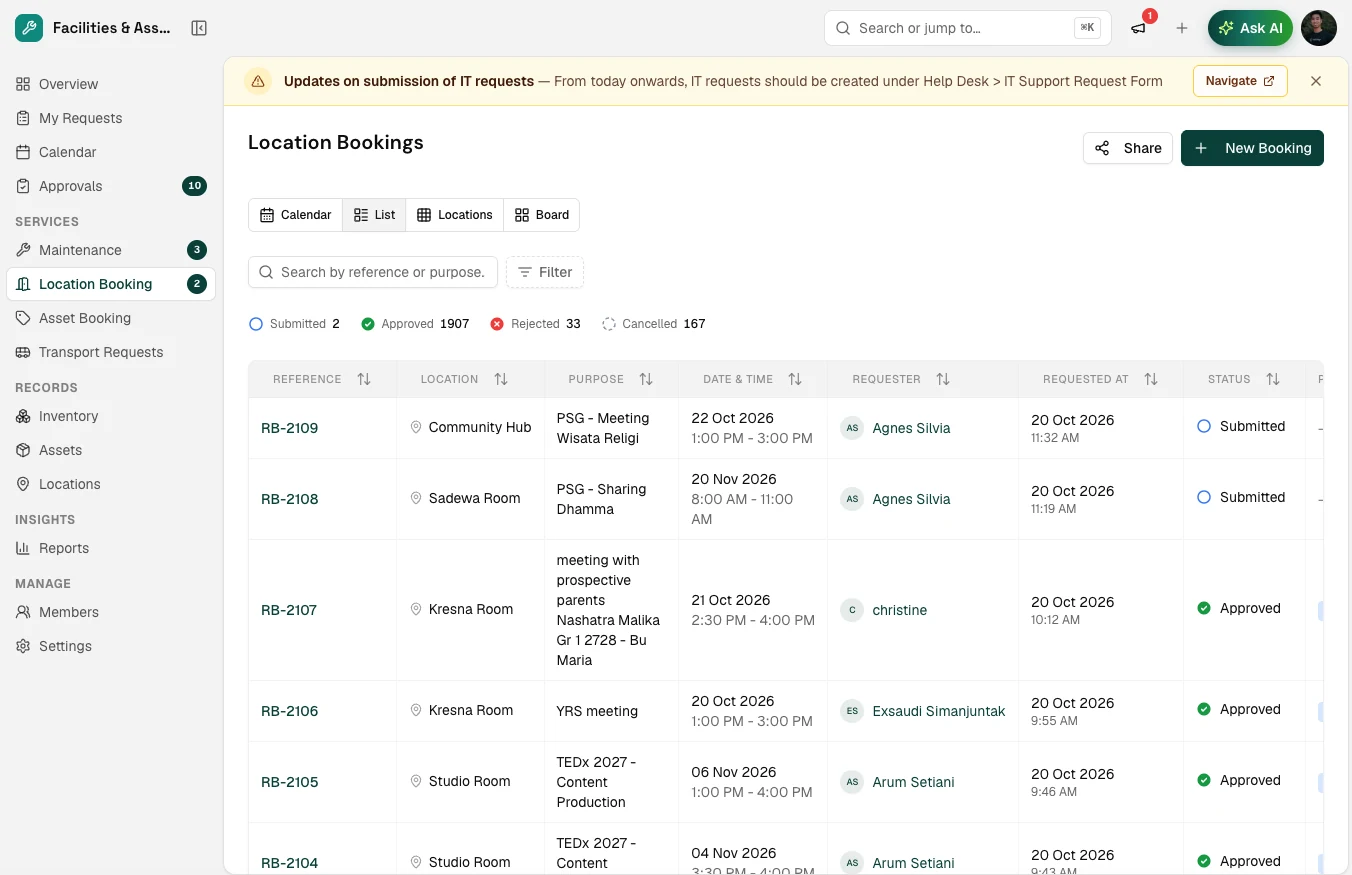
Task: Click the New Booking button
Action: pos(1252,148)
